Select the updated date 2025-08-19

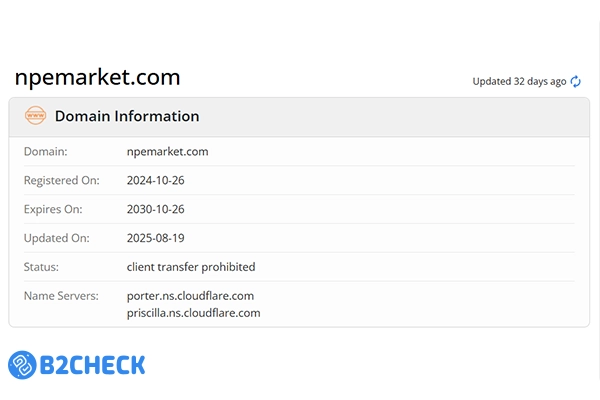(156, 239)
